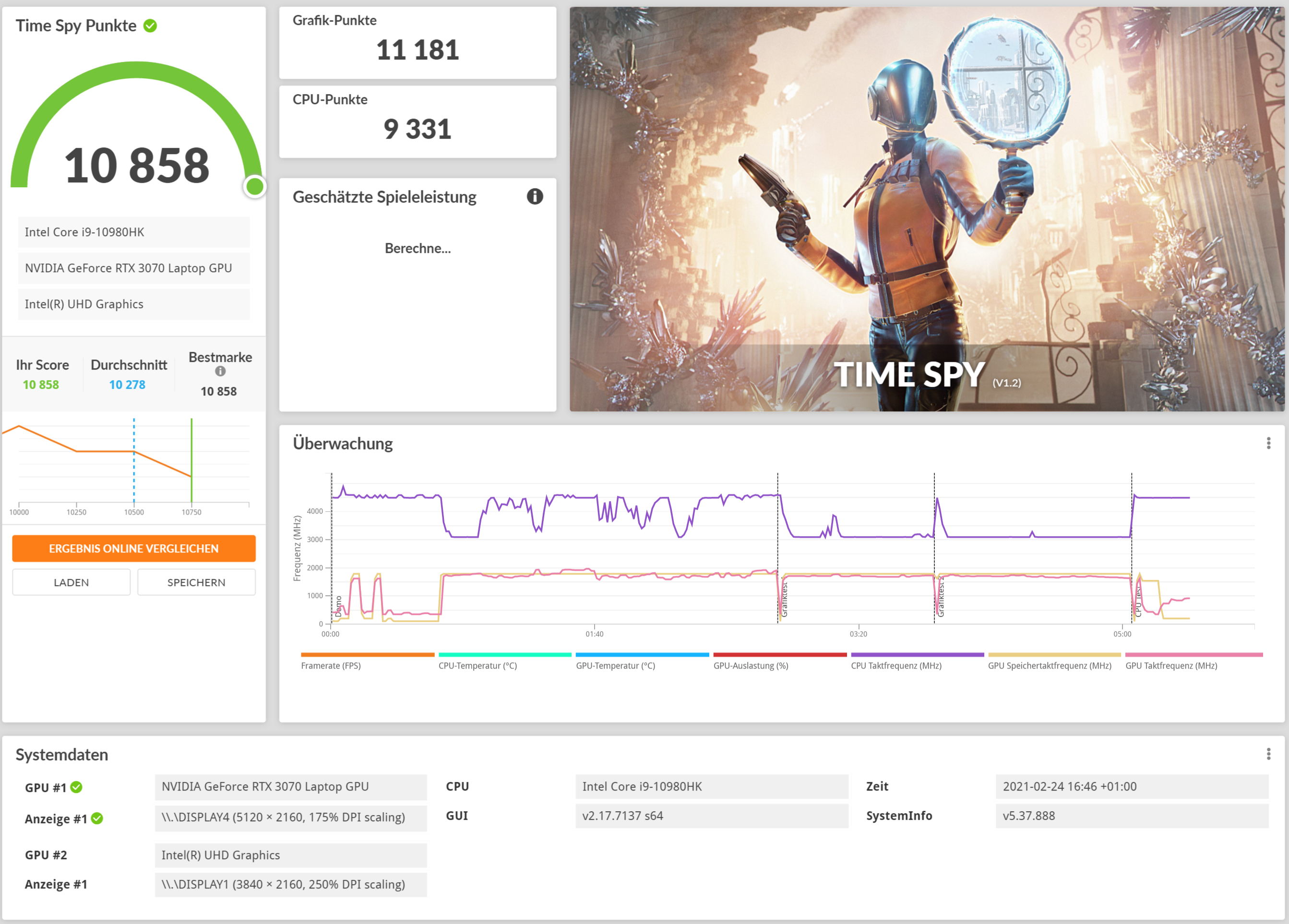The image size is (1289, 924).
Task: Toggle the CPU-Temperatur (°C) legend entry
Action: pyautogui.click(x=505, y=662)
